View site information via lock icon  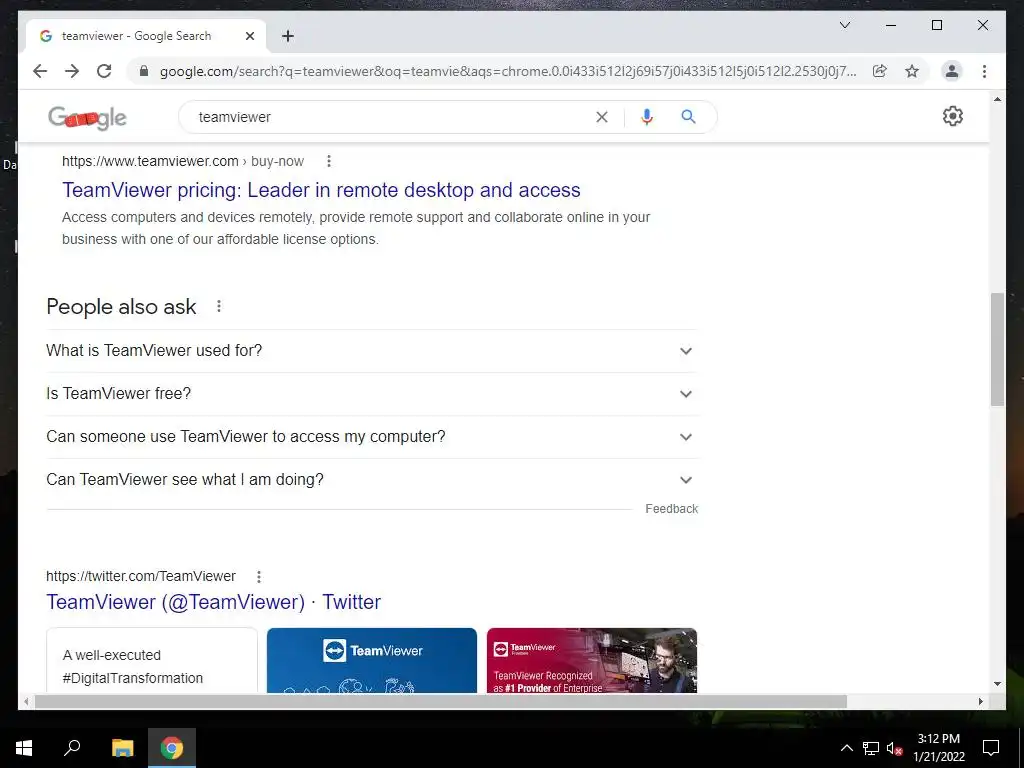[144, 71]
